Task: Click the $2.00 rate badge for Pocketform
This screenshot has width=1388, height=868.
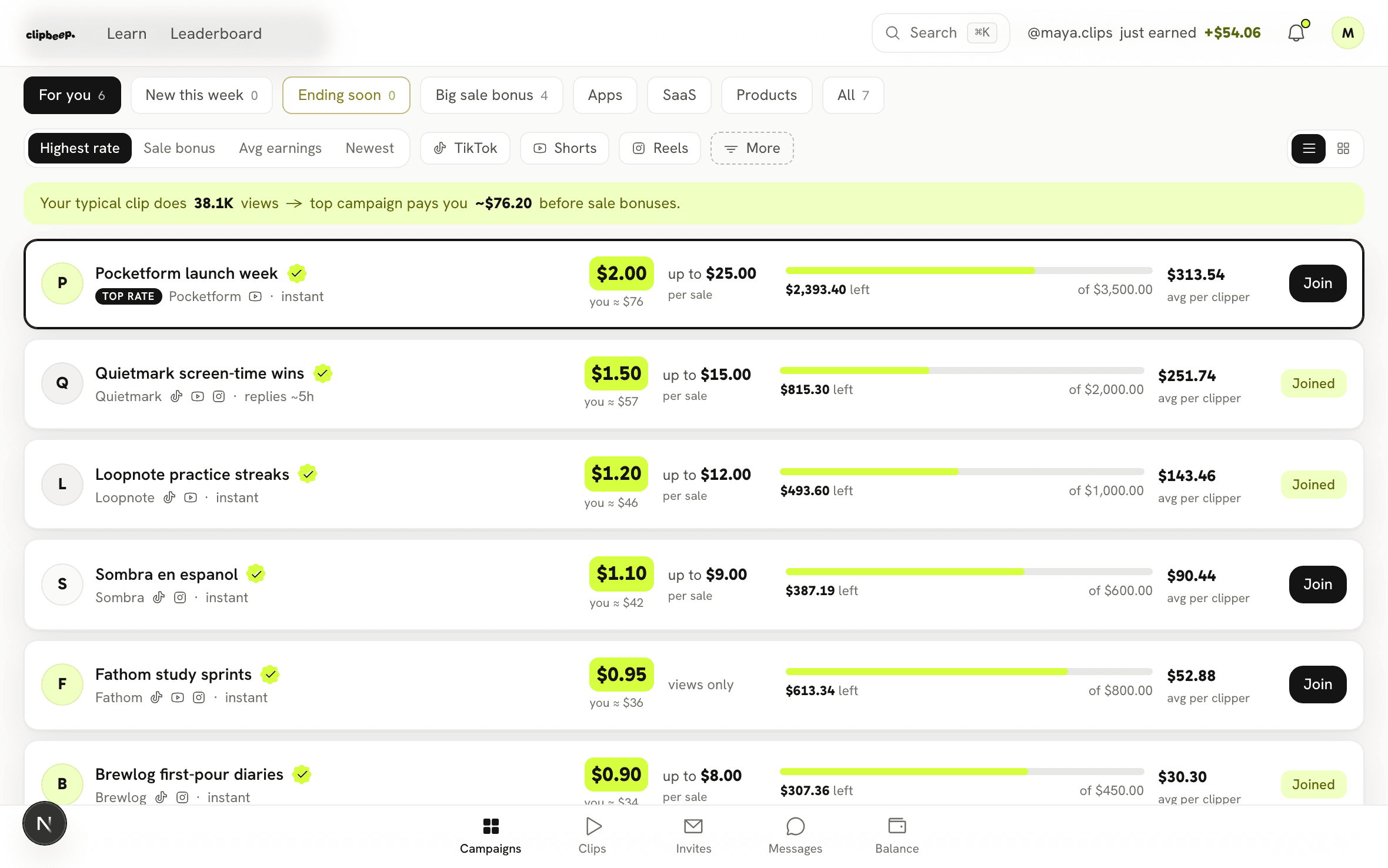Action: tap(622, 273)
